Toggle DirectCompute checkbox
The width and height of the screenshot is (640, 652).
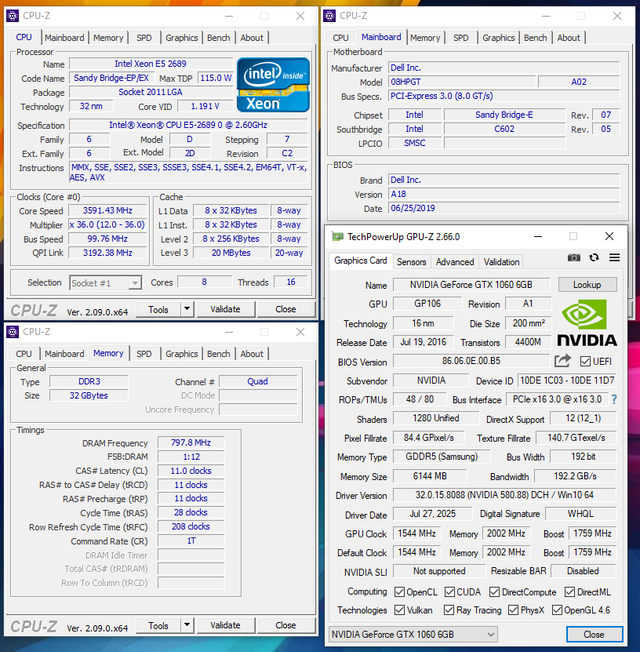click(x=494, y=592)
